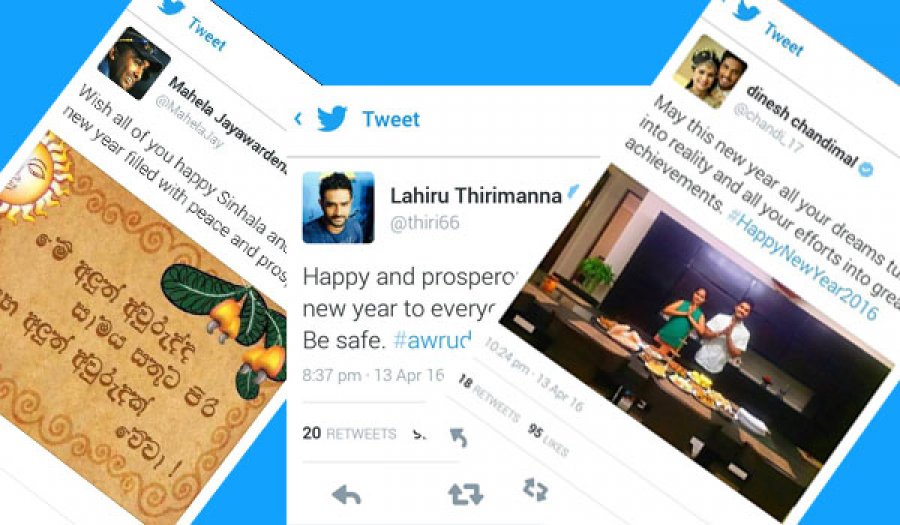Screen dimensions: 900x525
Task: Click the Twitter bird logo in center tweet
Action: 332,118
